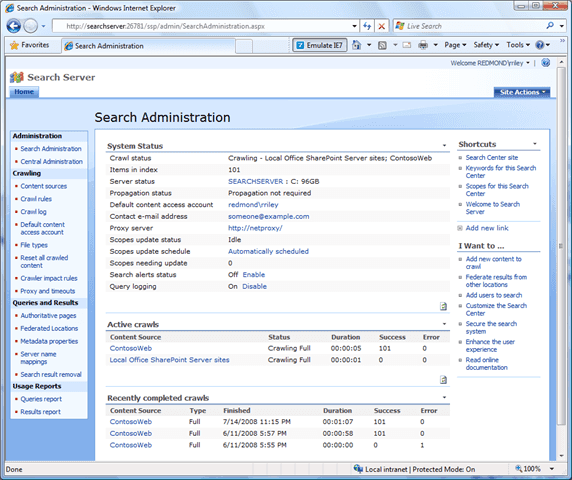Click Automatically scheduled link
Image resolution: width=572 pixels, height=480 pixels.
[268, 251]
